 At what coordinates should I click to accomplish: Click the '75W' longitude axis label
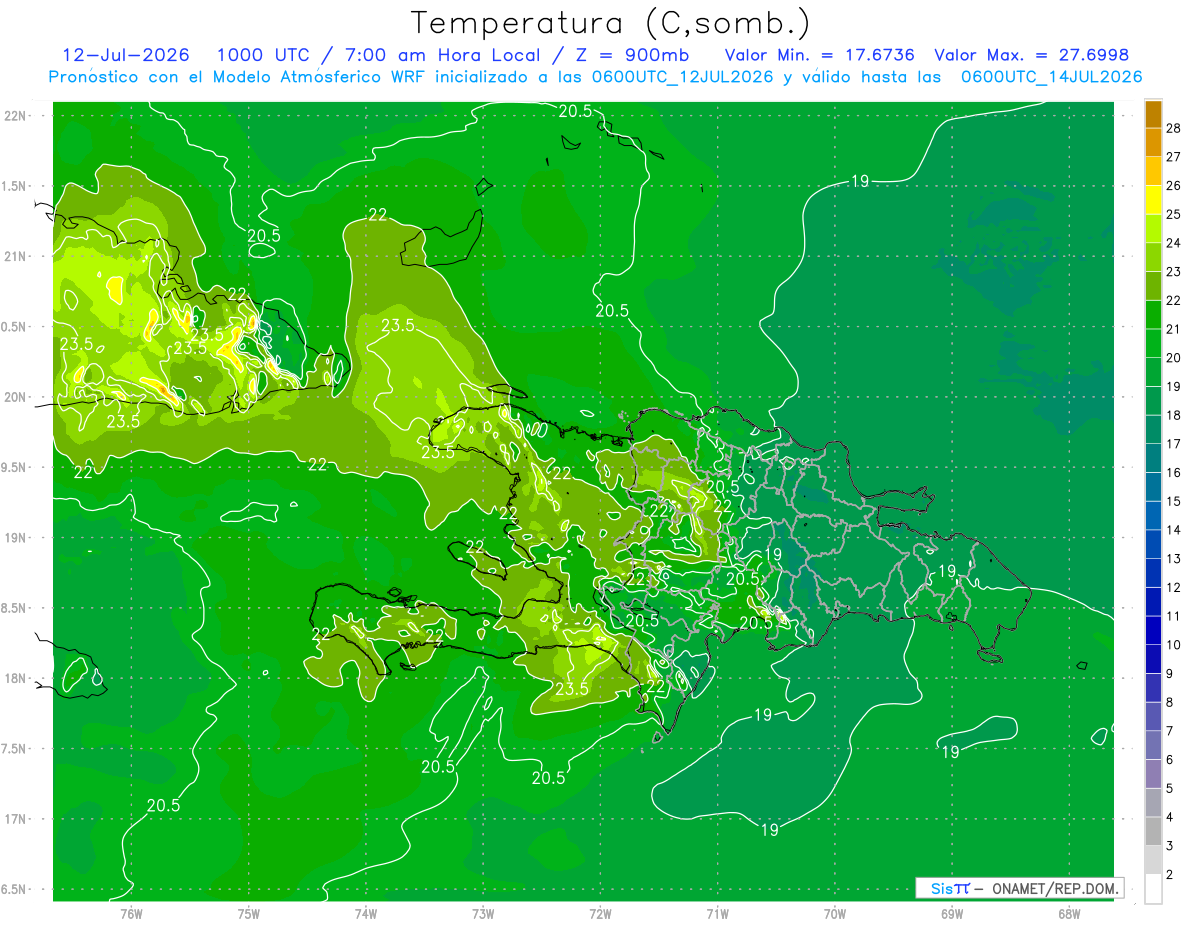[248, 913]
